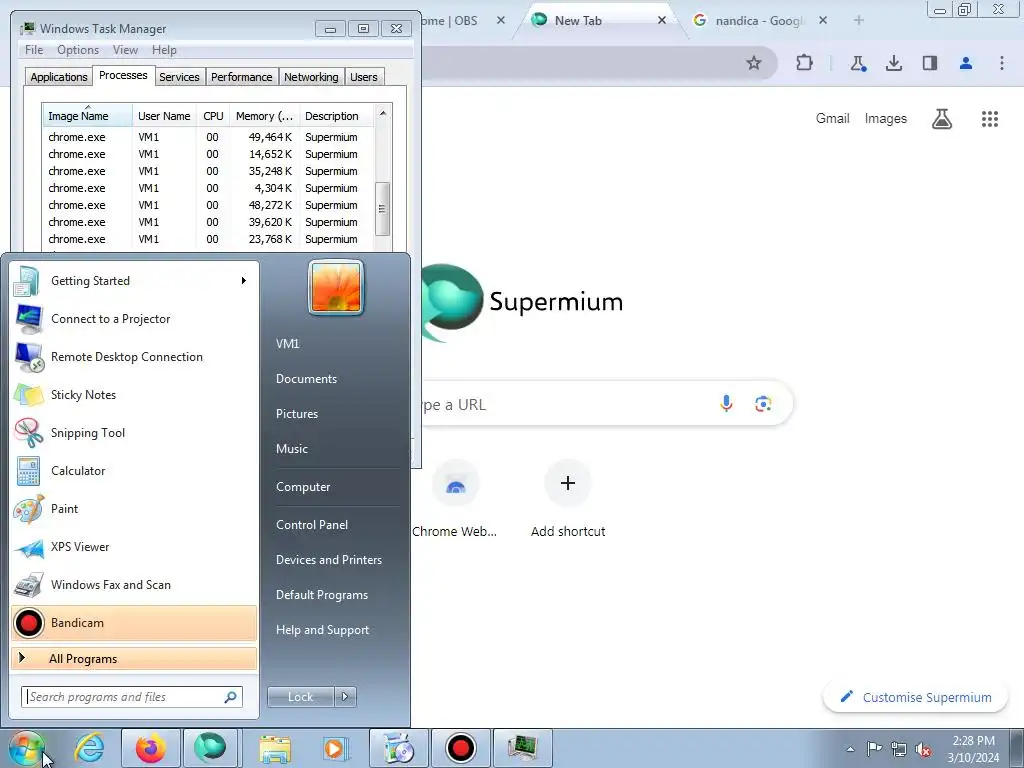Click Add shortcut tile
This screenshot has height=768, width=1024.
[568, 501]
